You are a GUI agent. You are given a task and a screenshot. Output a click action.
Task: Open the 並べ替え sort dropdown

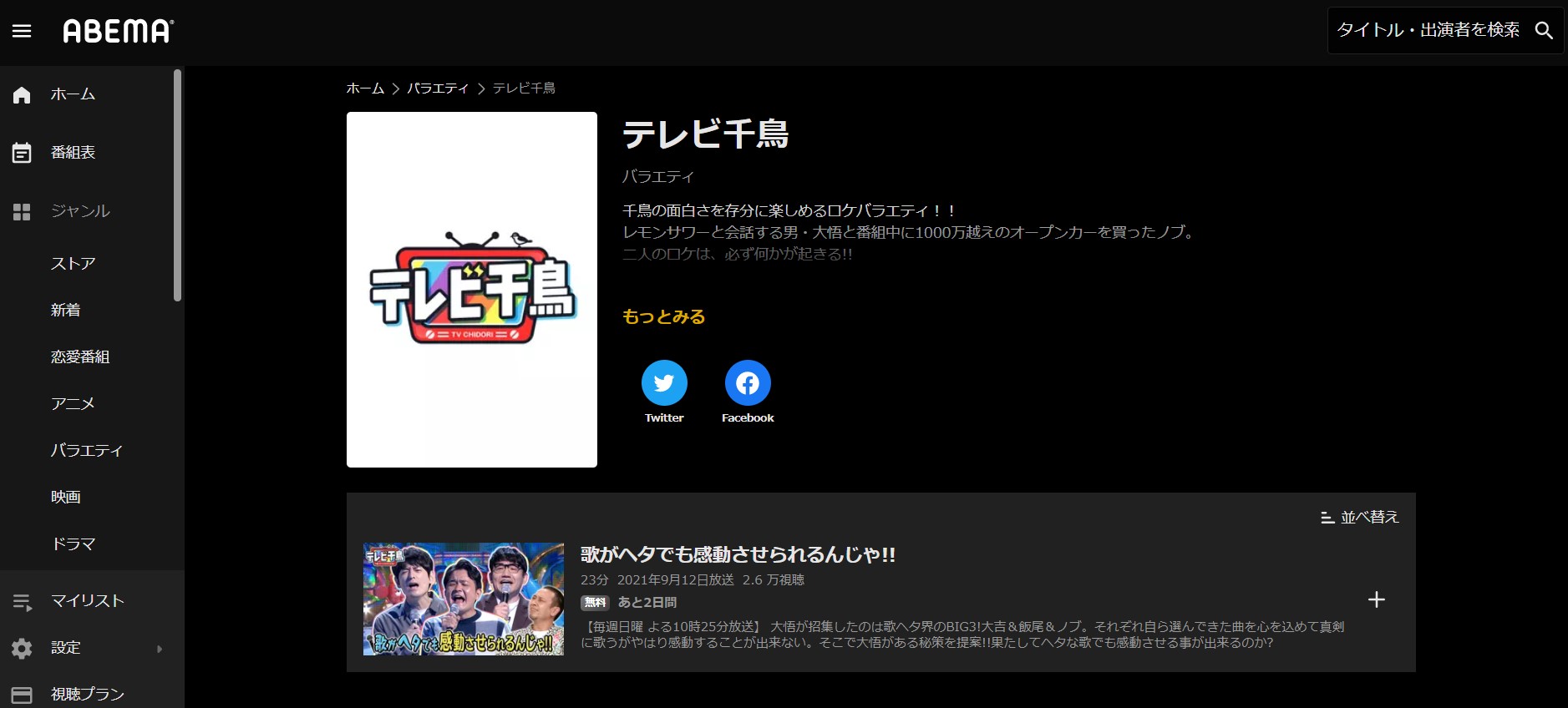point(1359,518)
